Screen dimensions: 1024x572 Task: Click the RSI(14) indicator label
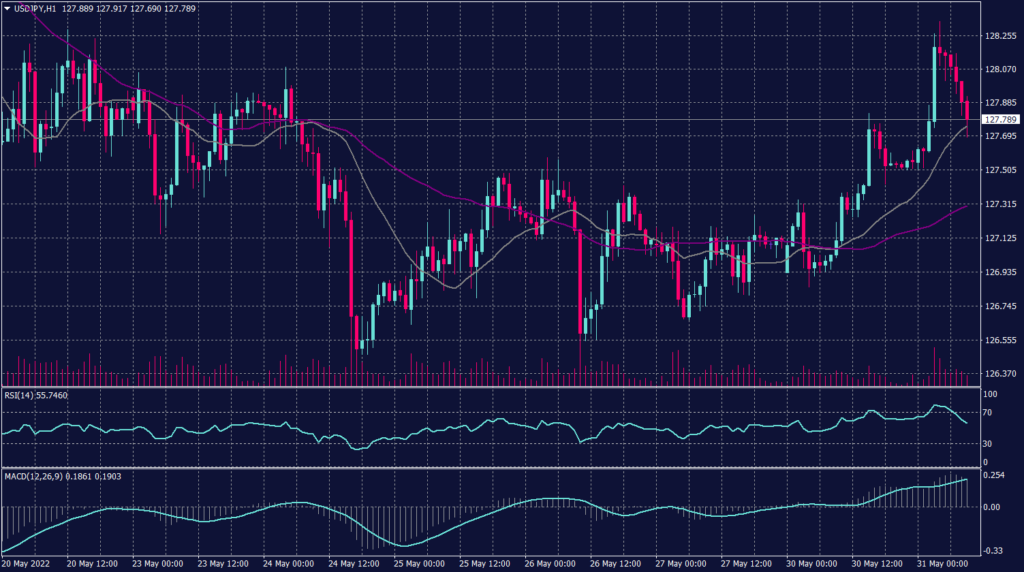(22, 396)
